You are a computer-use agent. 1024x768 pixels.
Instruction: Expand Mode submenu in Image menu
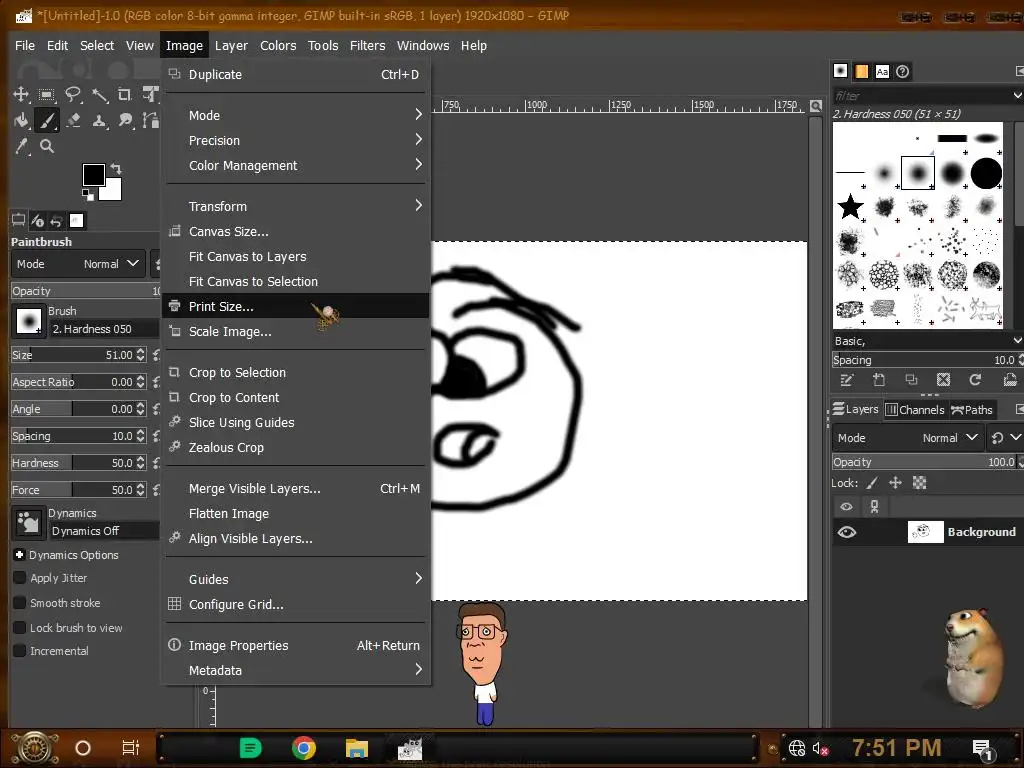point(295,115)
